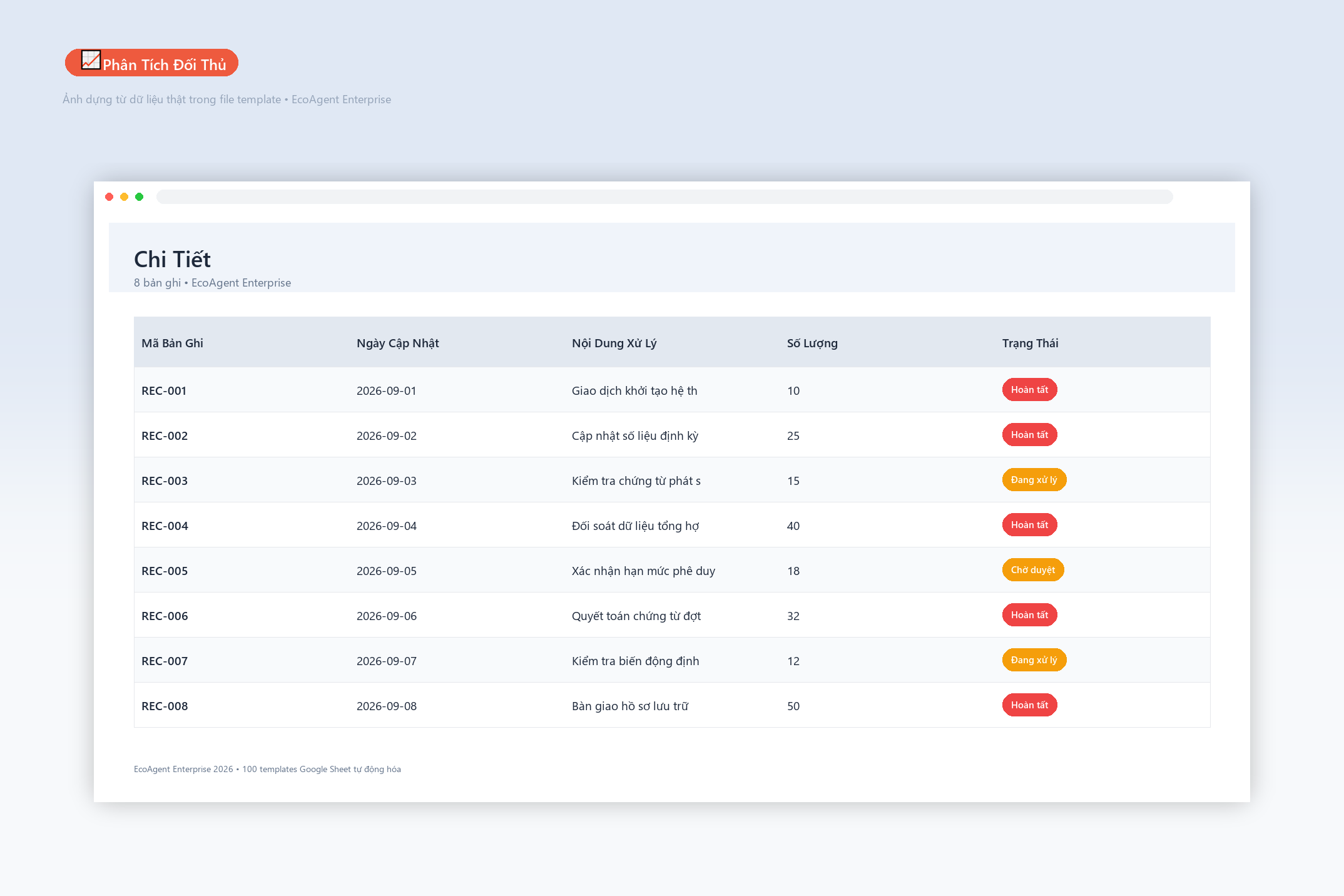The width and height of the screenshot is (1344, 896).
Task: Click the Hoàn tất badge in REC-001 row
Action: (x=1029, y=389)
